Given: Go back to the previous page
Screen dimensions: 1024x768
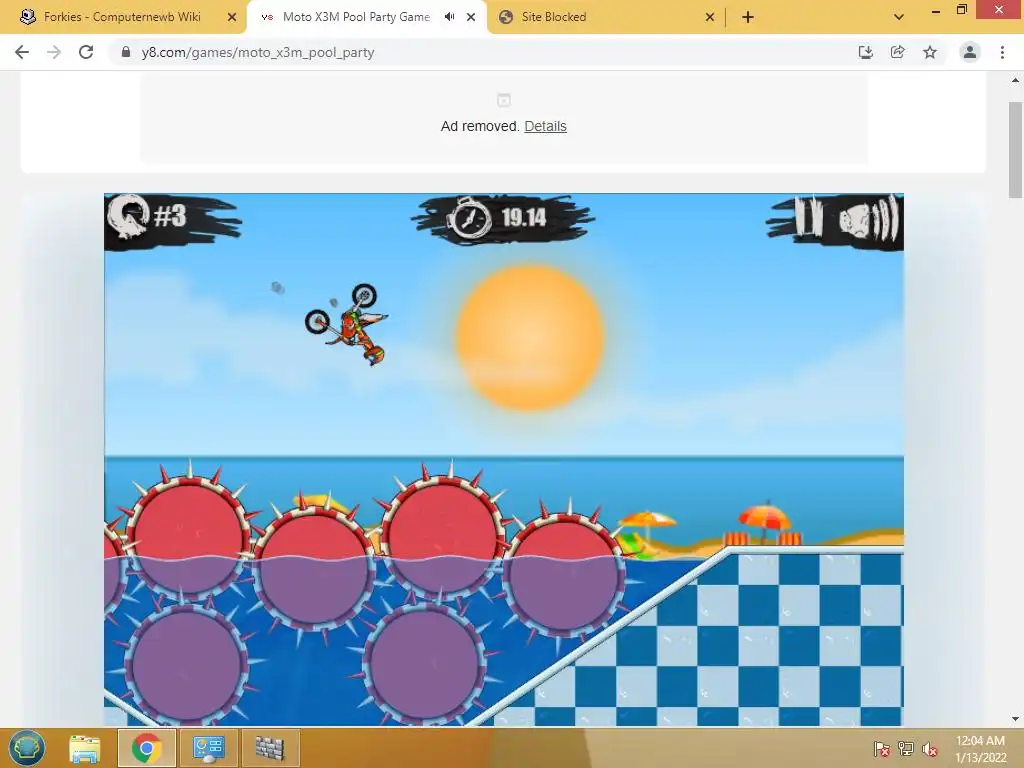Looking at the screenshot, I should 22,52.
